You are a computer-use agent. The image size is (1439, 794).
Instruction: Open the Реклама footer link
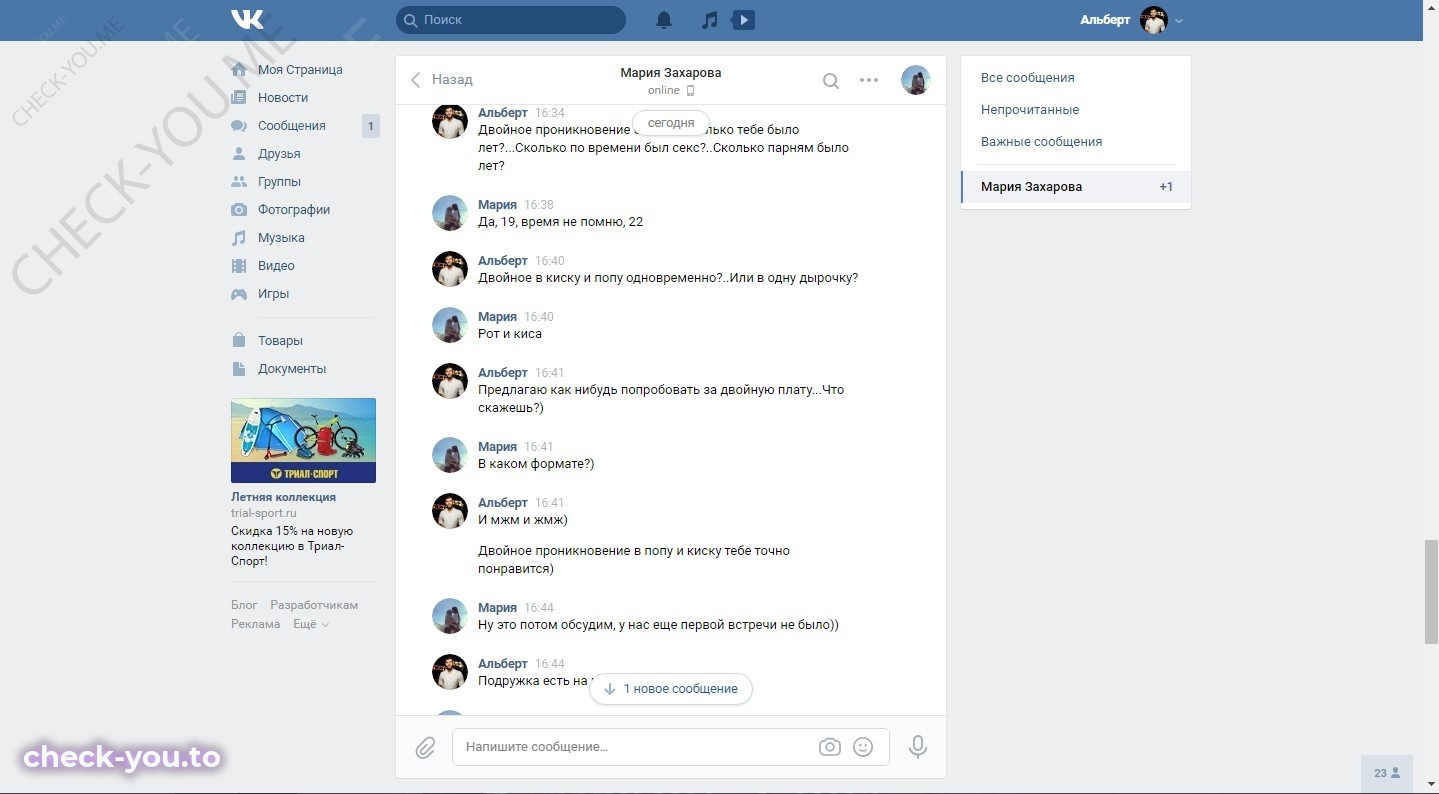(x=256, y=624)
